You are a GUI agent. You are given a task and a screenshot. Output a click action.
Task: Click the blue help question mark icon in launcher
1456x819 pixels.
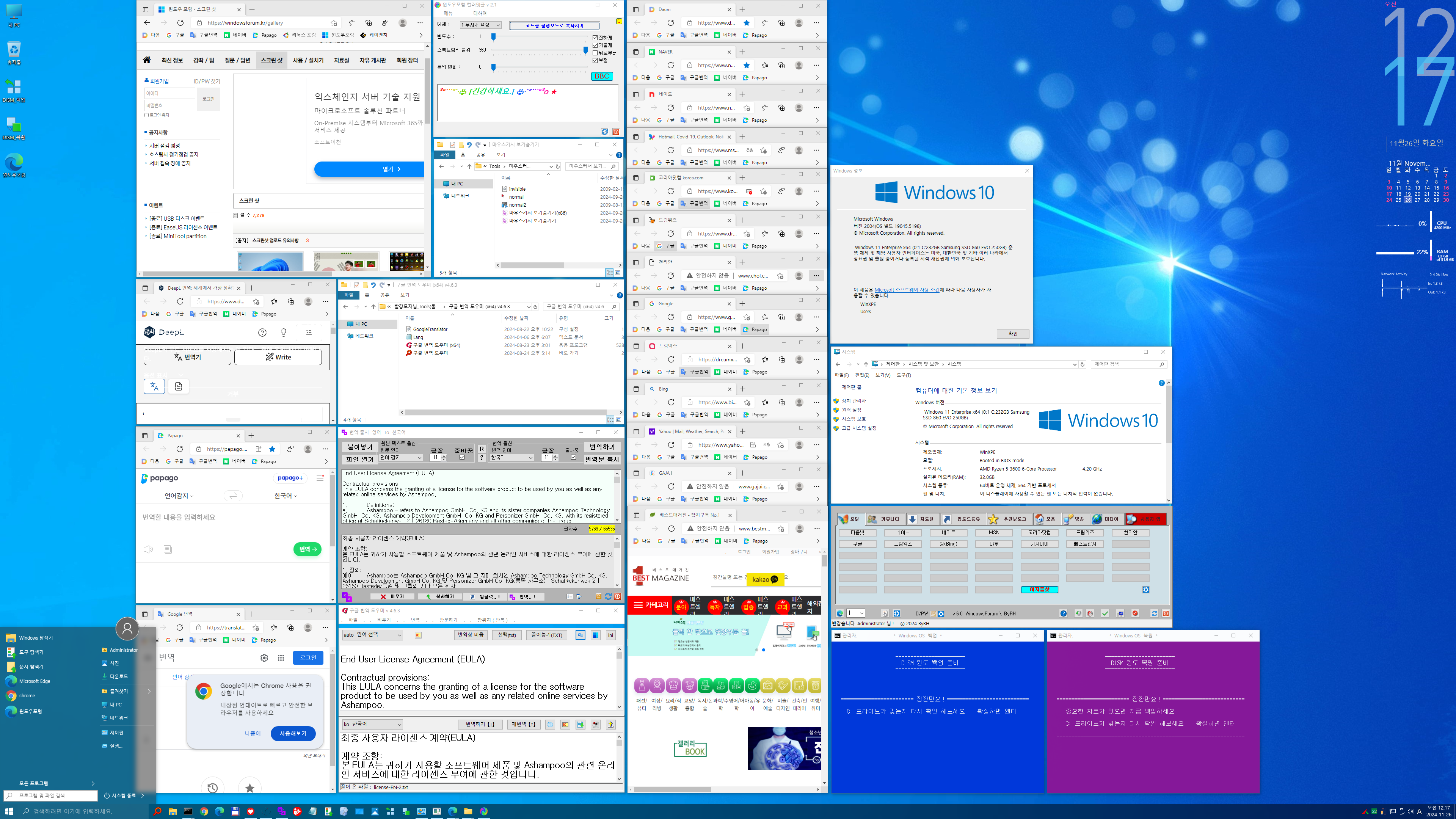[x=1063, y=613]
